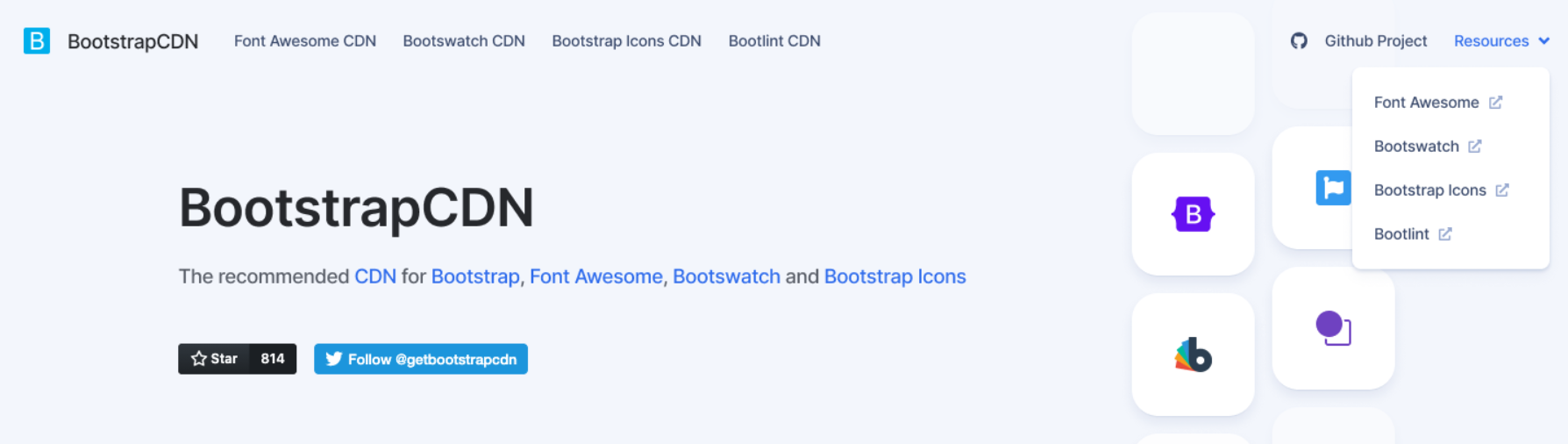Click the external link icon beside Bootlint

pos(1445,234)
